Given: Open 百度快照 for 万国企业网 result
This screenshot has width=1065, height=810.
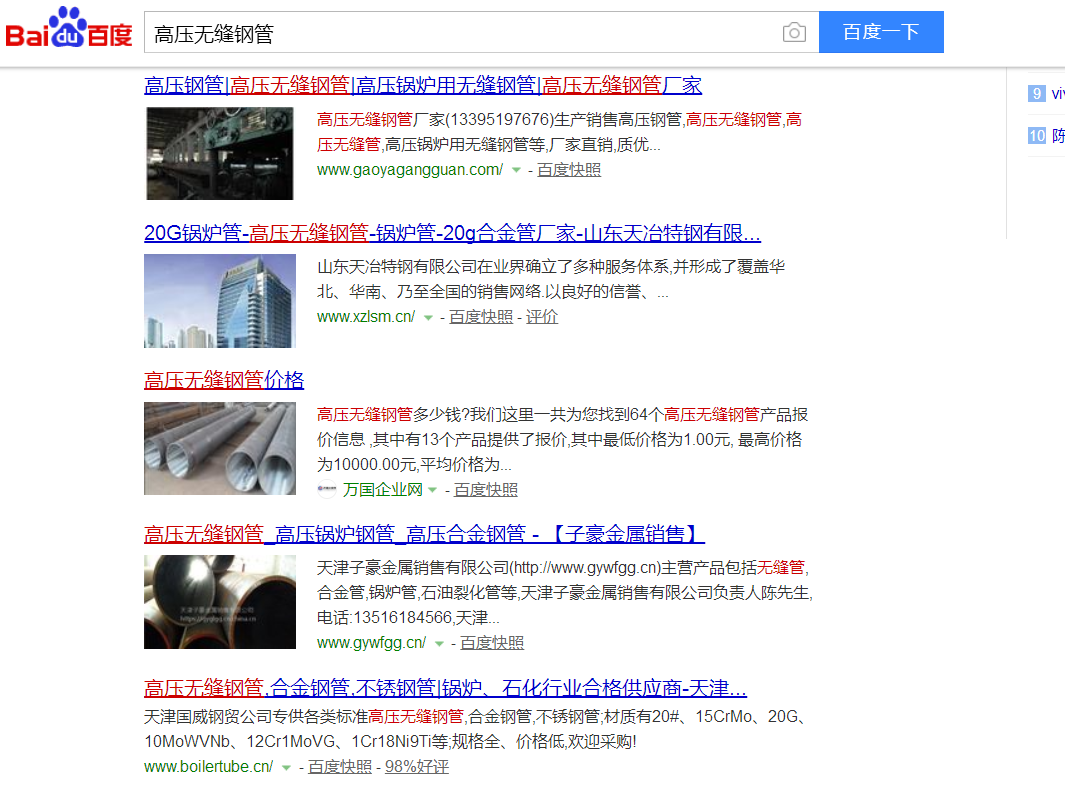Looking at the screenshot, I should (x=486, y=490).
